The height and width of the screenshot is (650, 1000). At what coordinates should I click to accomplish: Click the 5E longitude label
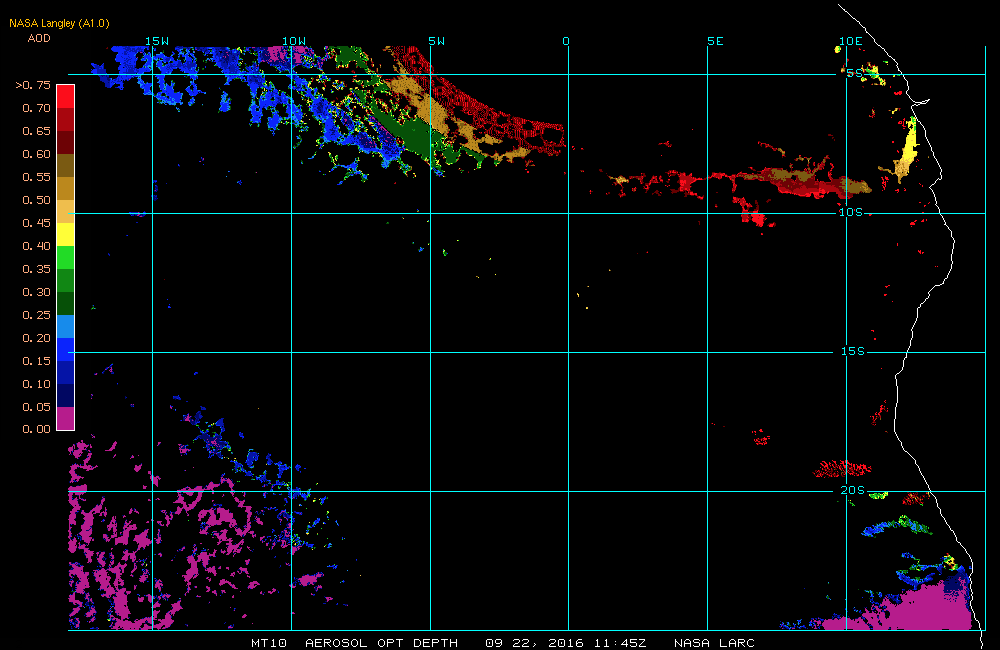coord(716,41)
